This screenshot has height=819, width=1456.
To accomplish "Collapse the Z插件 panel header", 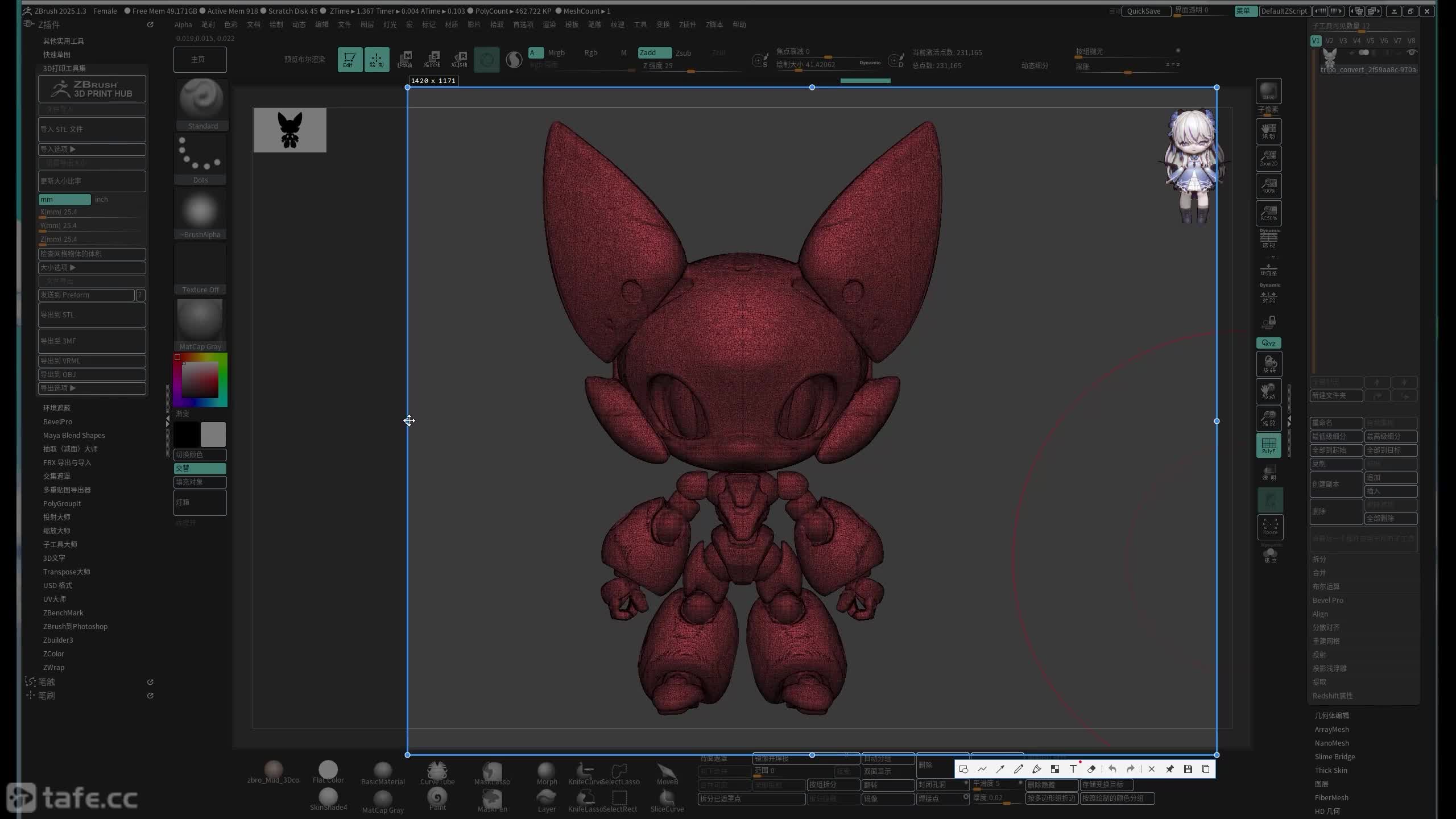I will coord(49,25).
